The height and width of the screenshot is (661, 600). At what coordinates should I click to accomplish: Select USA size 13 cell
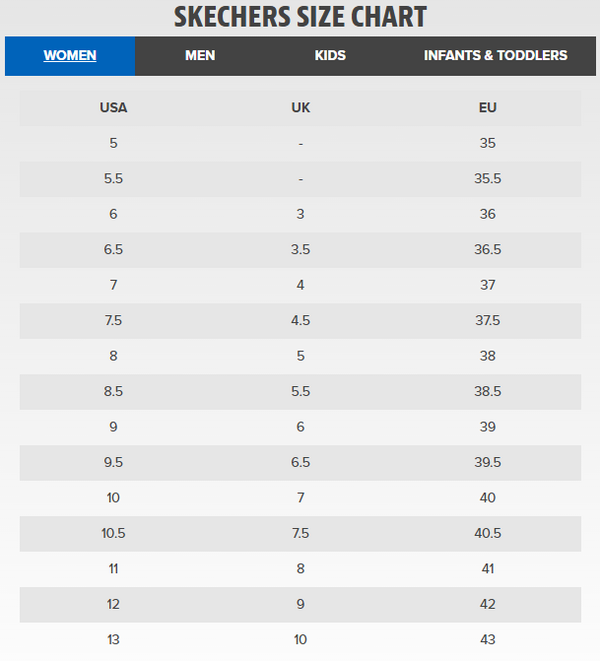[x=114, y=639]
